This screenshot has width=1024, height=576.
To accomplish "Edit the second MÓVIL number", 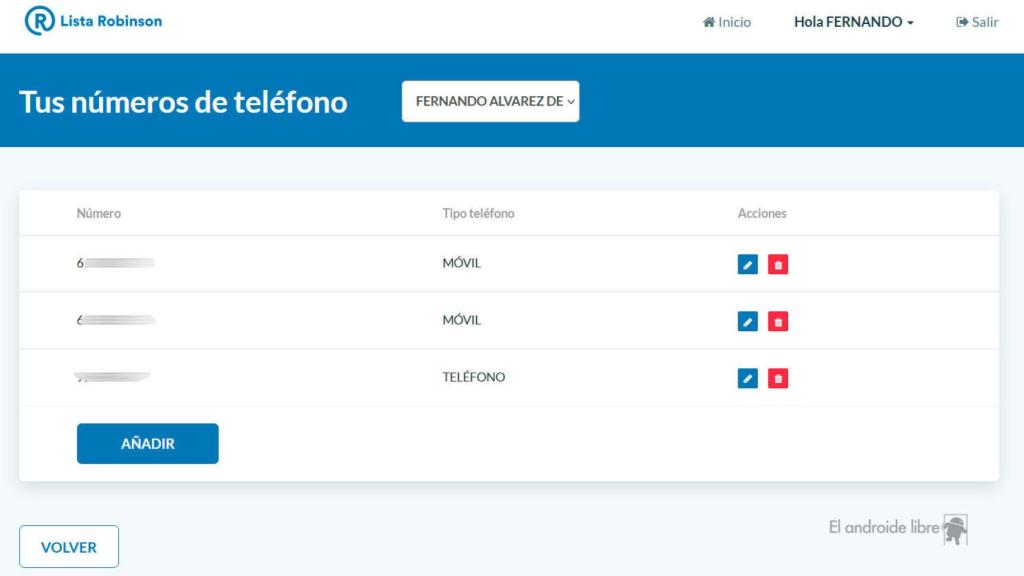I will (x=748, y=320).
